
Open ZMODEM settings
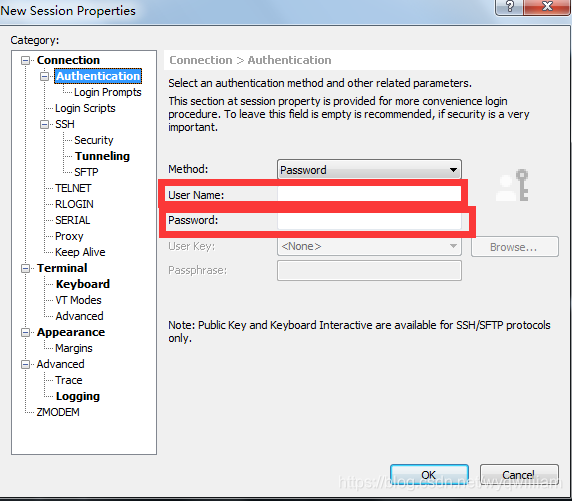[x=58, y=412]
